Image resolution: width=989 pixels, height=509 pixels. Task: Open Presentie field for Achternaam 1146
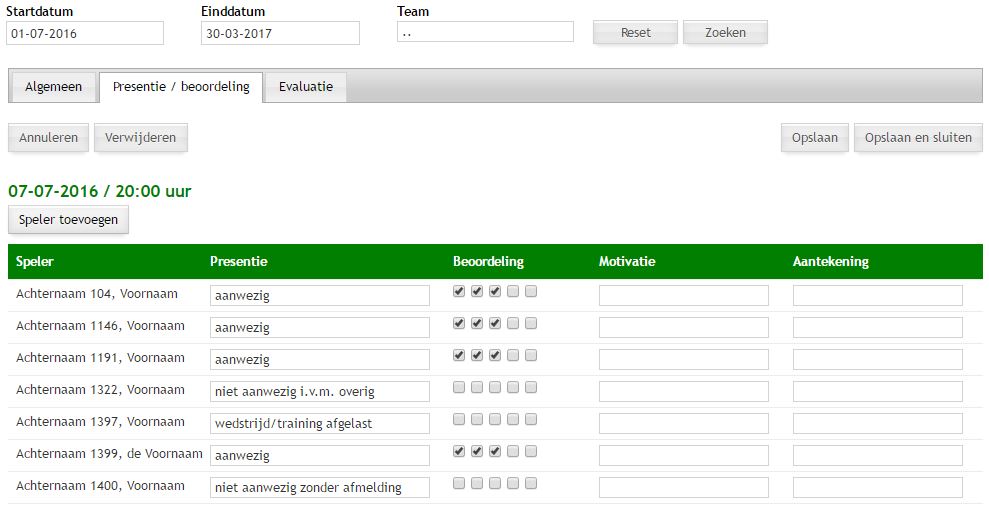pos(320,327)
